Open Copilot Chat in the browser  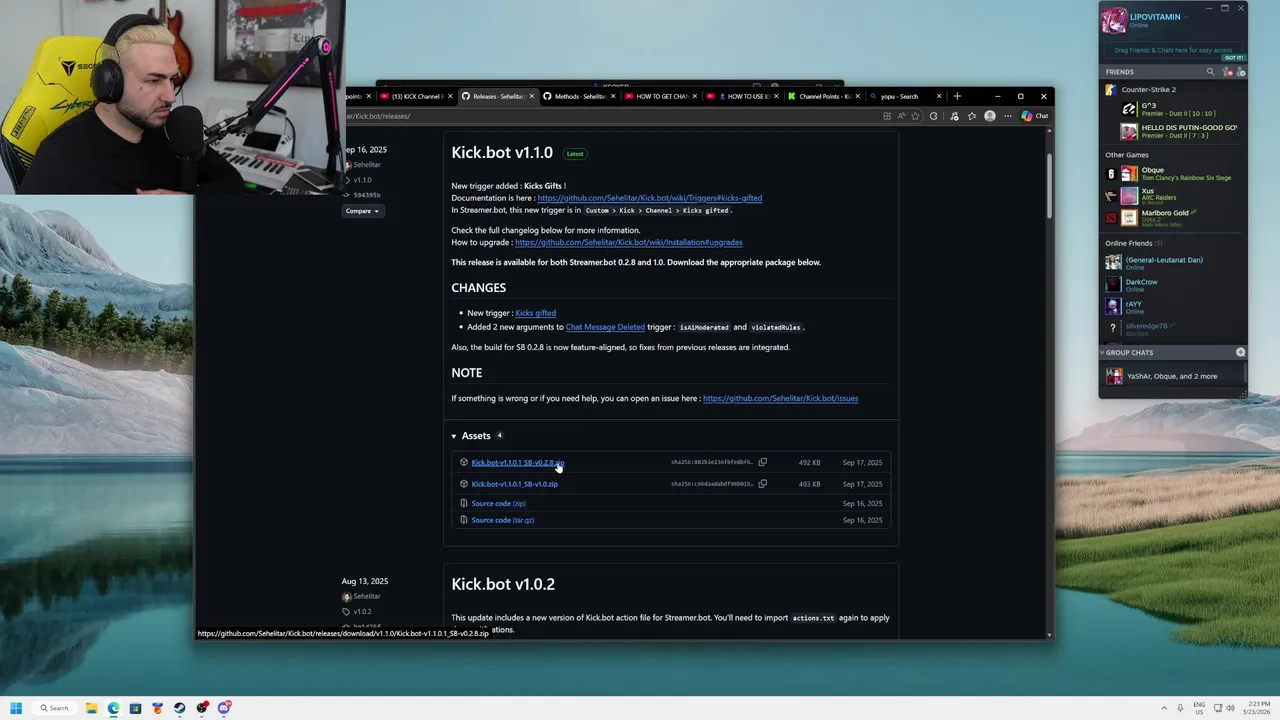point(1035,116)
